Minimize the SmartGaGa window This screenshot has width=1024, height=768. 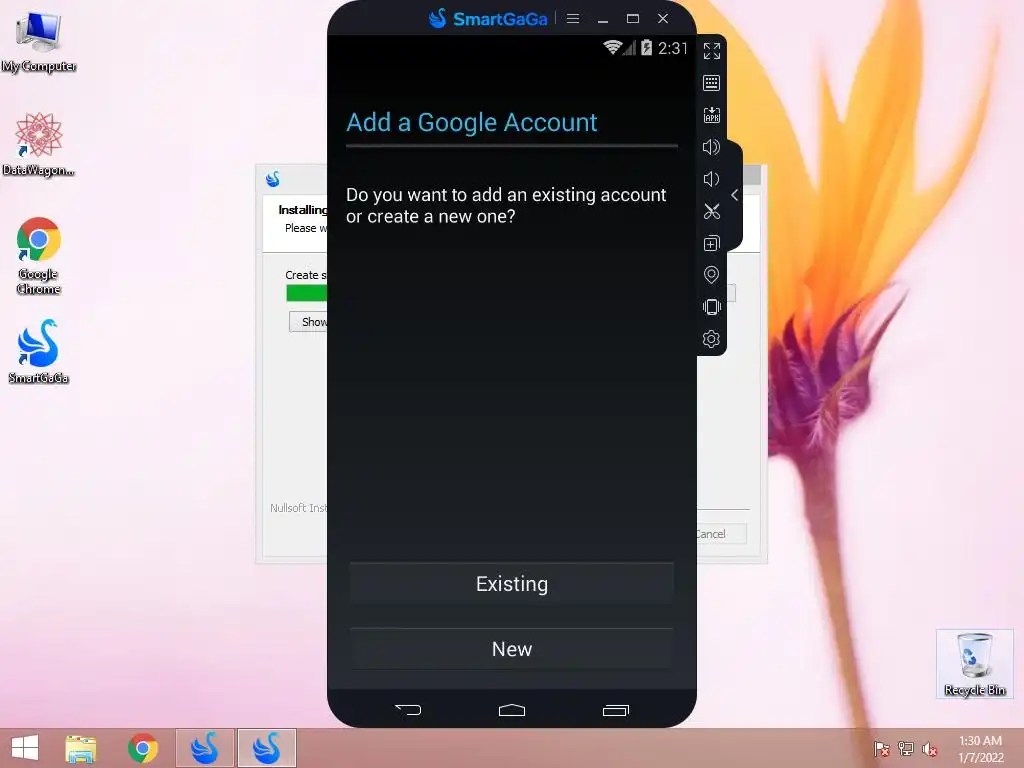603,19
